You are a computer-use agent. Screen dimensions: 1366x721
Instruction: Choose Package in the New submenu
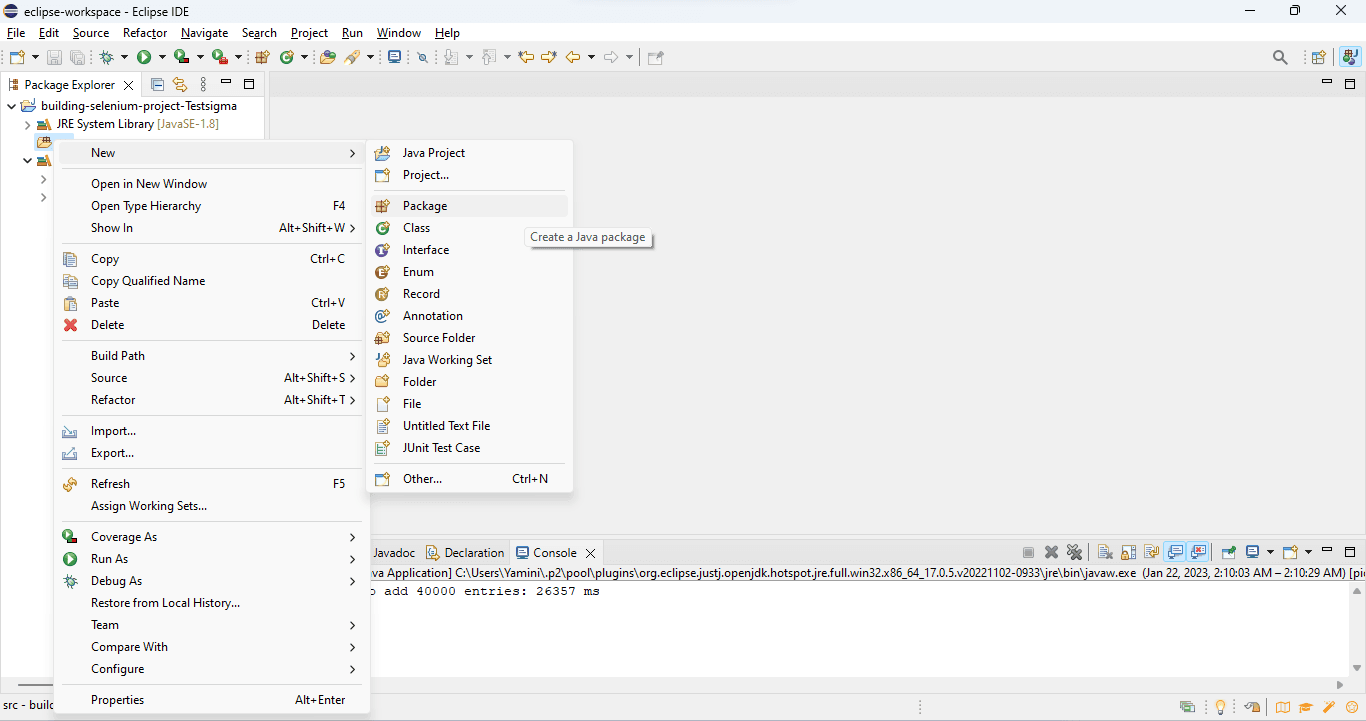pos(469,206)
